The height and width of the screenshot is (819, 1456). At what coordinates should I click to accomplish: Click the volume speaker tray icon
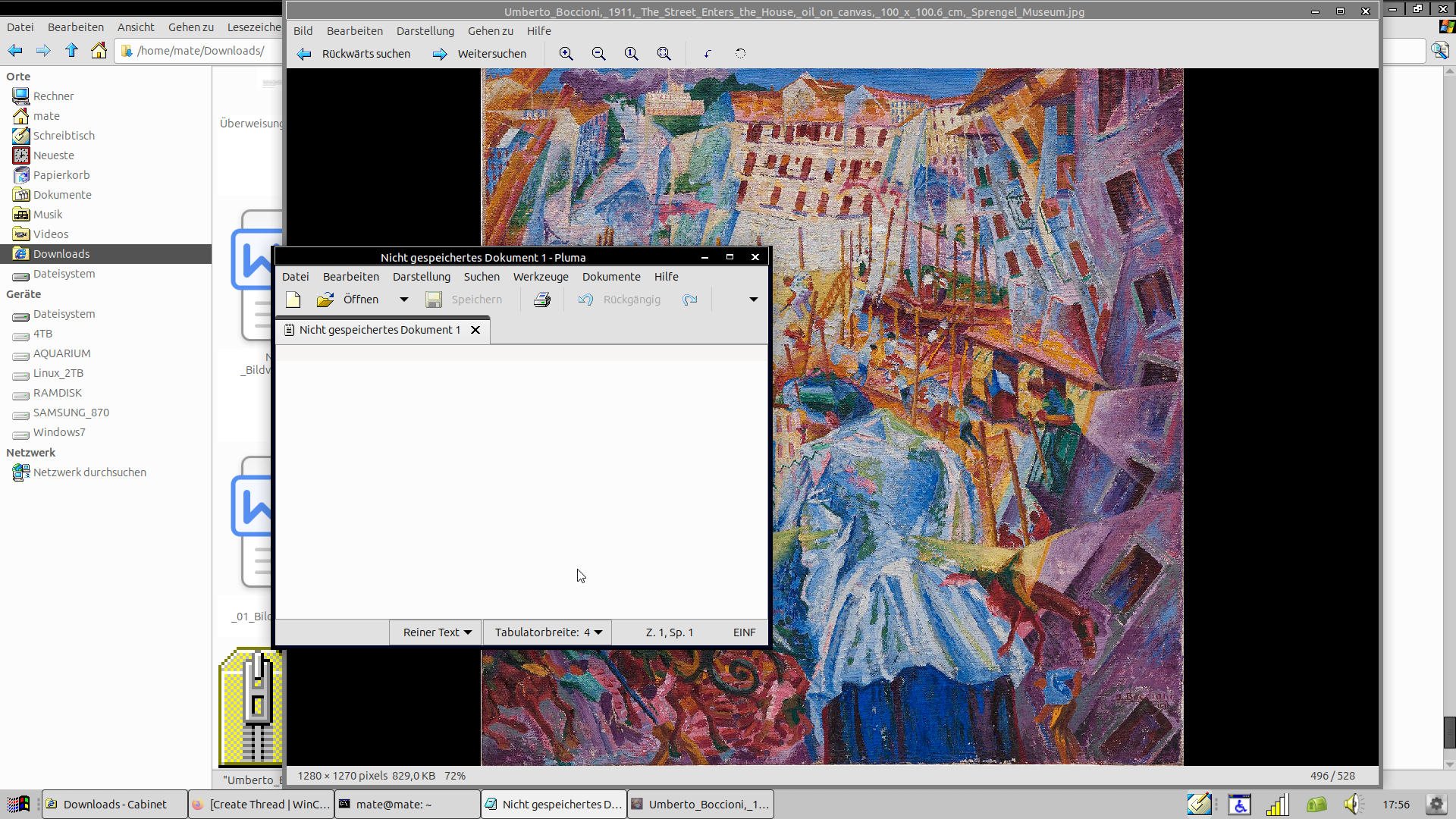coord(1353,805)
